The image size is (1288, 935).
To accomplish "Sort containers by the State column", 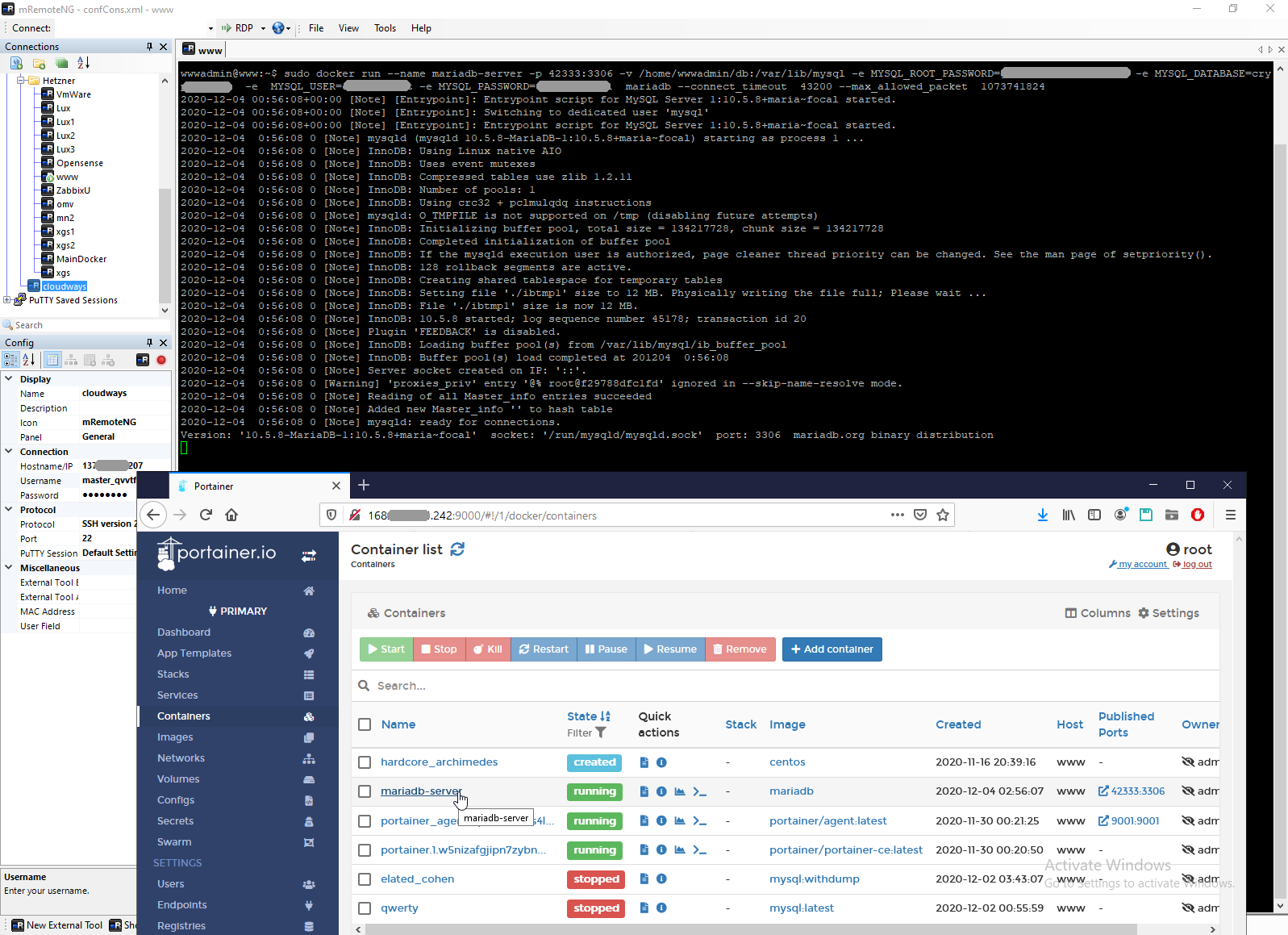I will [x=589, y=716].
